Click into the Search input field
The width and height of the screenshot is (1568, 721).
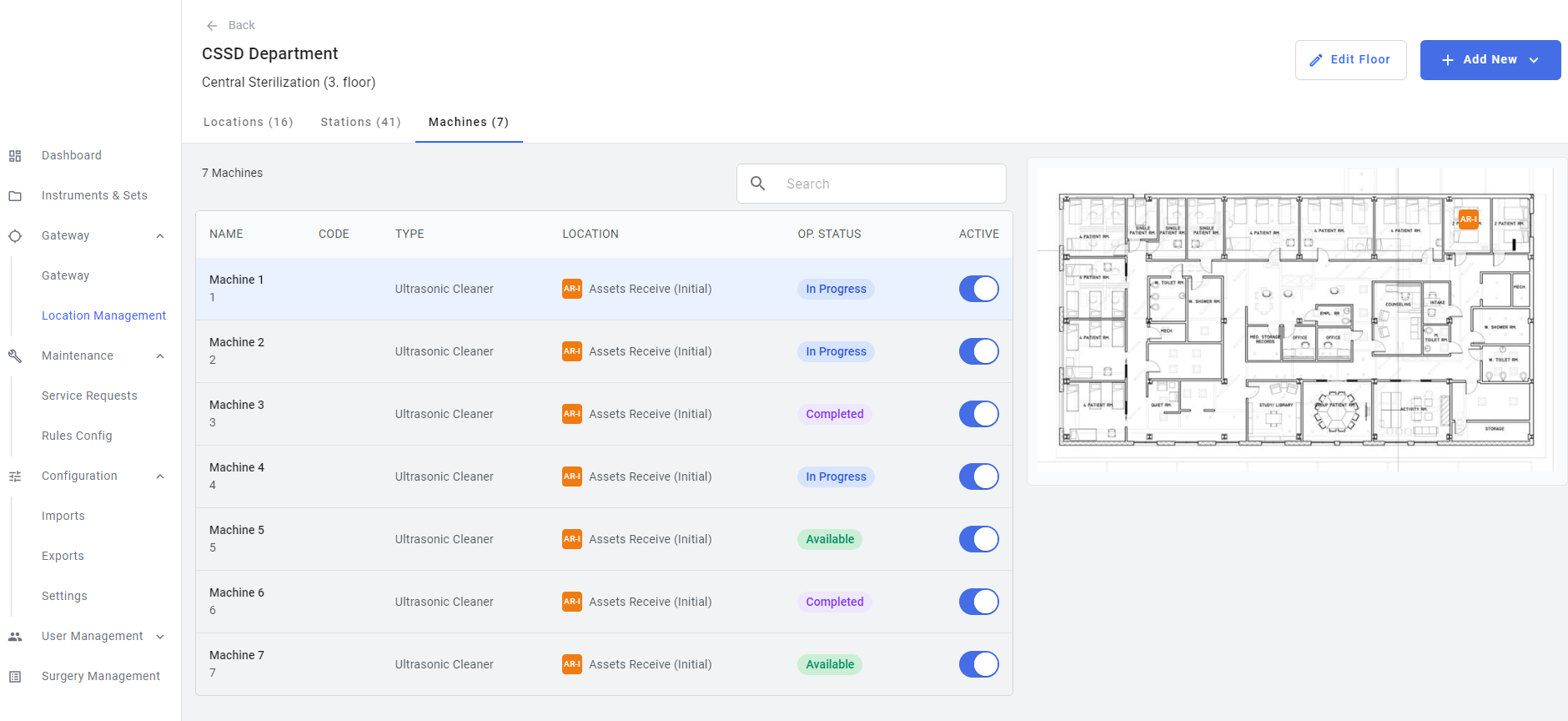point(872,184)
